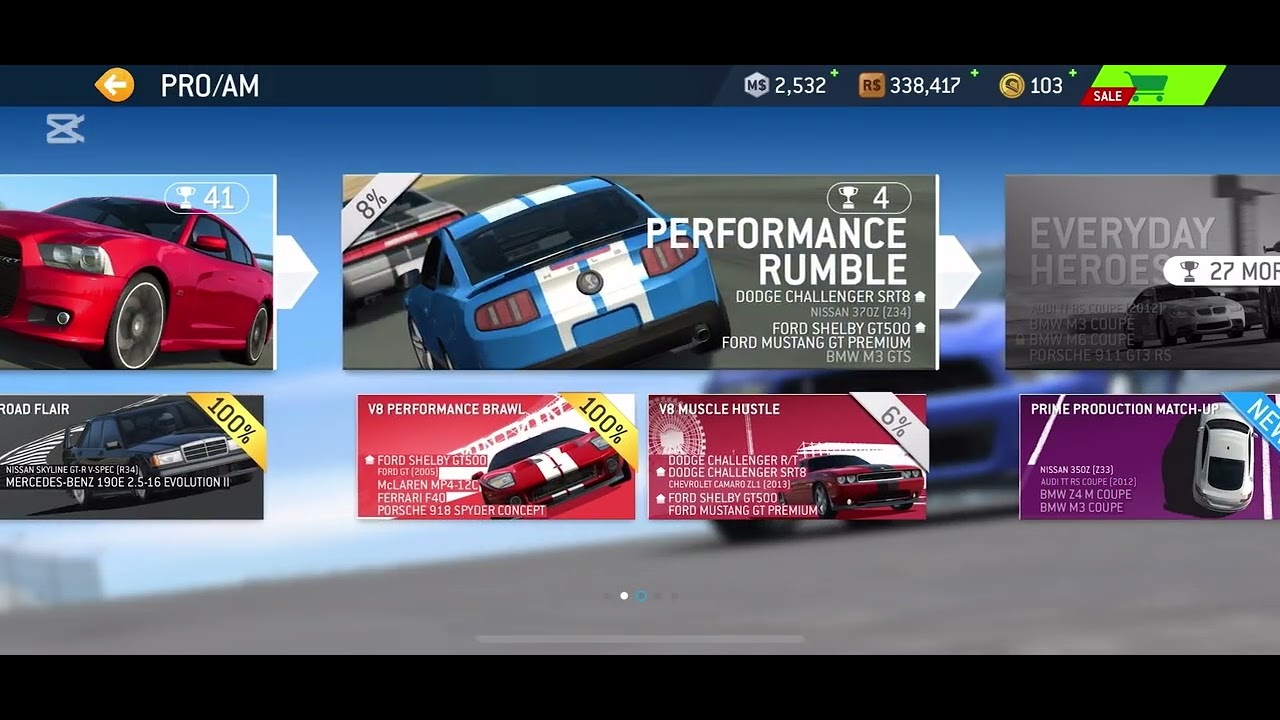This screenshot has height=720, width=1280.
Task: Click the PRO/AM screen title
Action: 210,86
